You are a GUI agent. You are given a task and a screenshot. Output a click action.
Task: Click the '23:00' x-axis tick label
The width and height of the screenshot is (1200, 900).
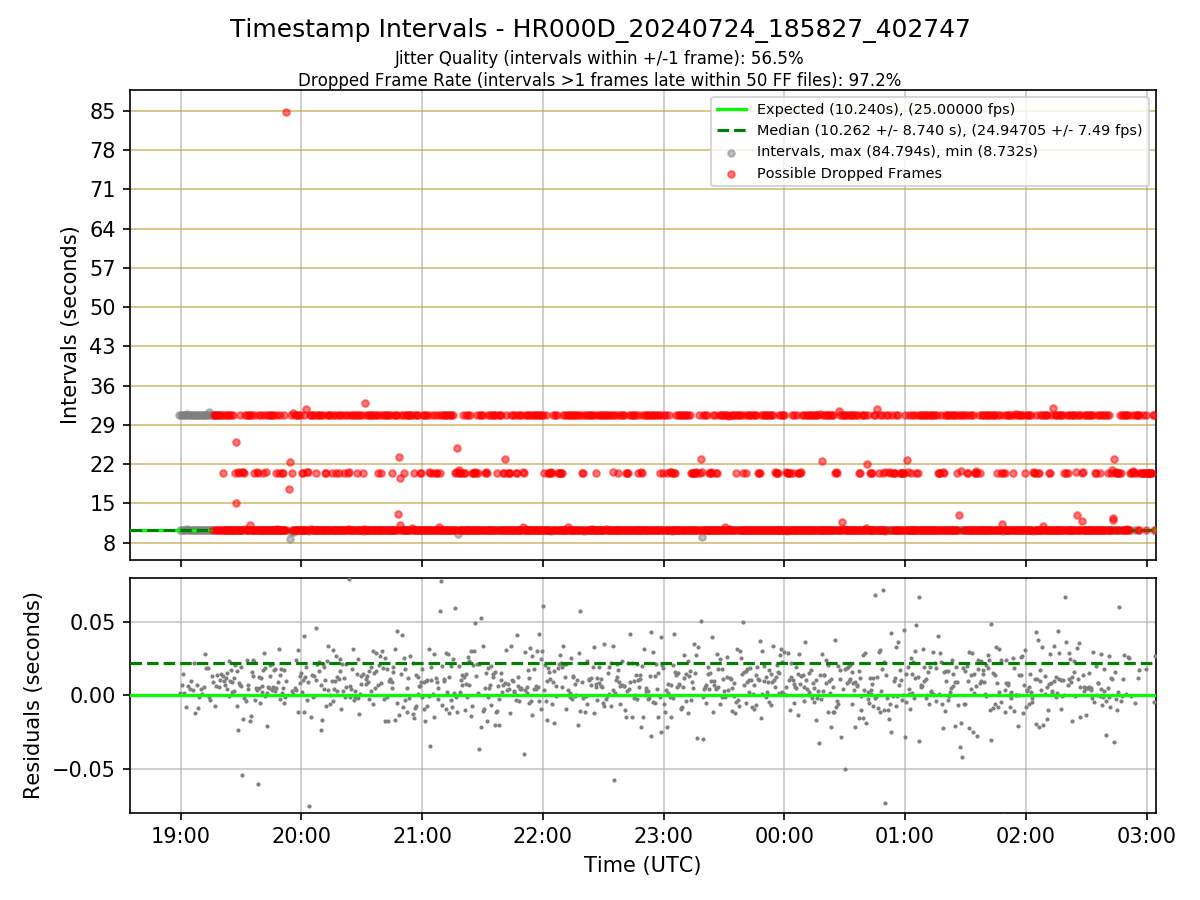click(663, 834)
